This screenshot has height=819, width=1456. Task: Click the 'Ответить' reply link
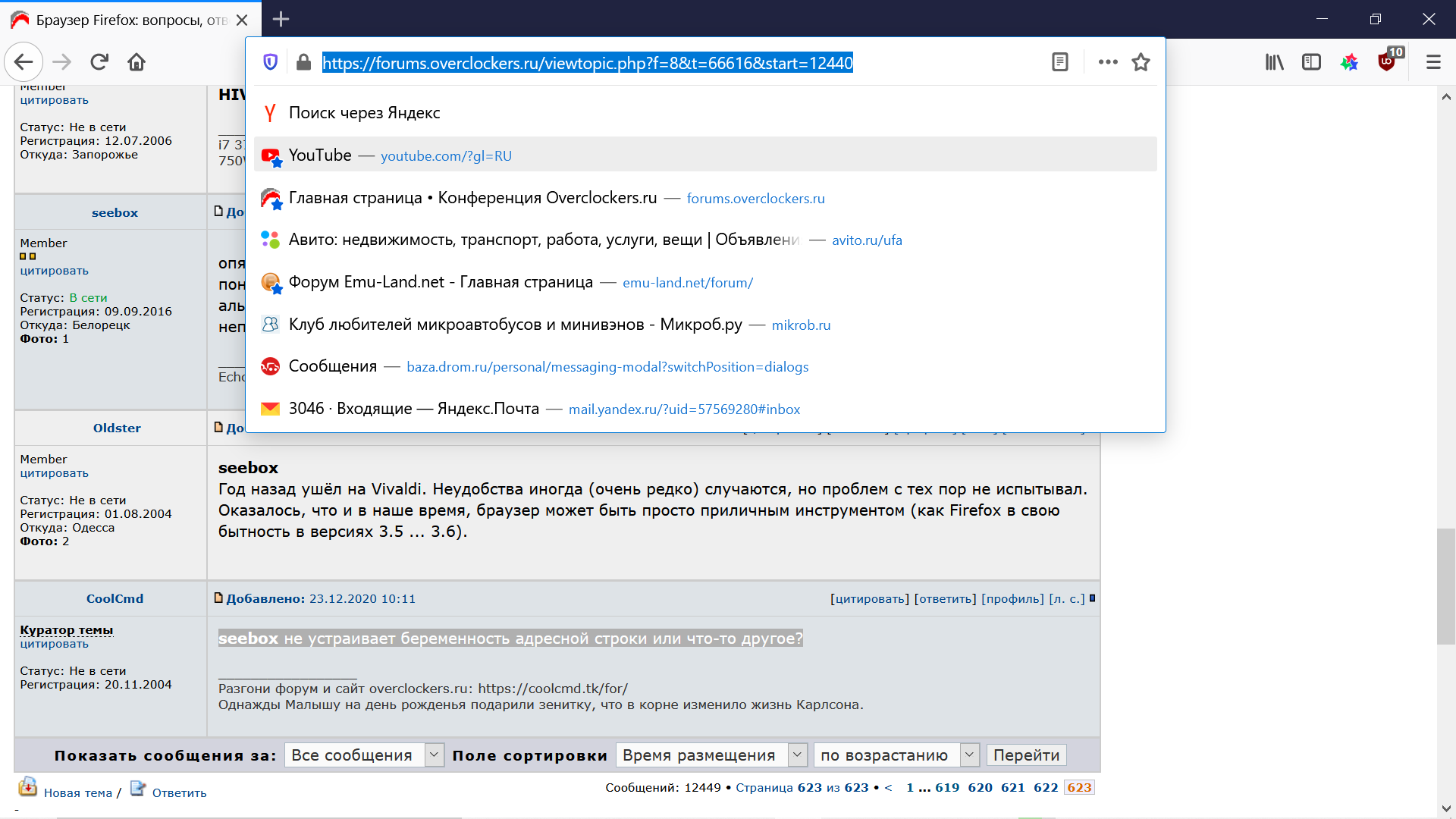[179, 792]
